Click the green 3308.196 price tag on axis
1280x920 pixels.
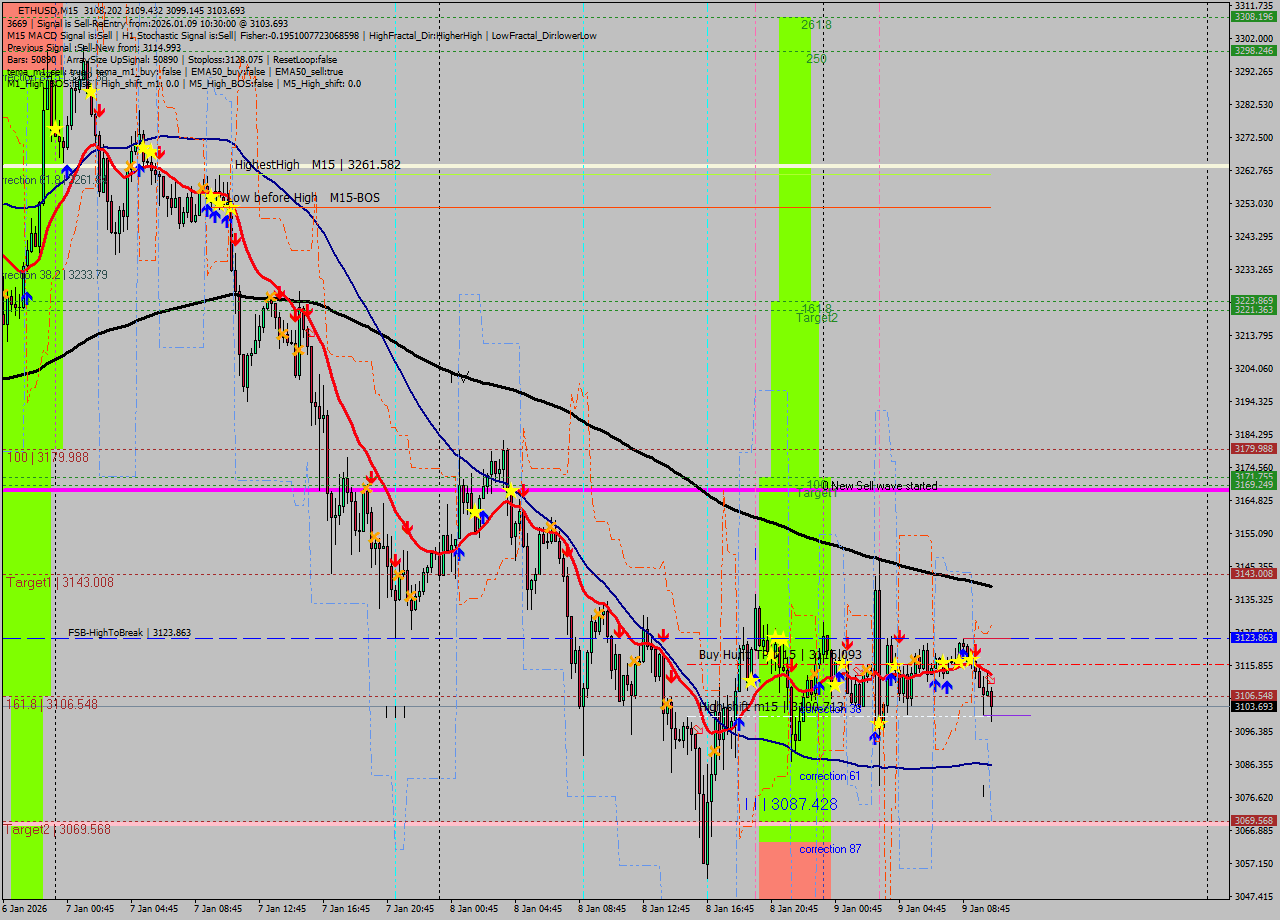click(1252, 16)
